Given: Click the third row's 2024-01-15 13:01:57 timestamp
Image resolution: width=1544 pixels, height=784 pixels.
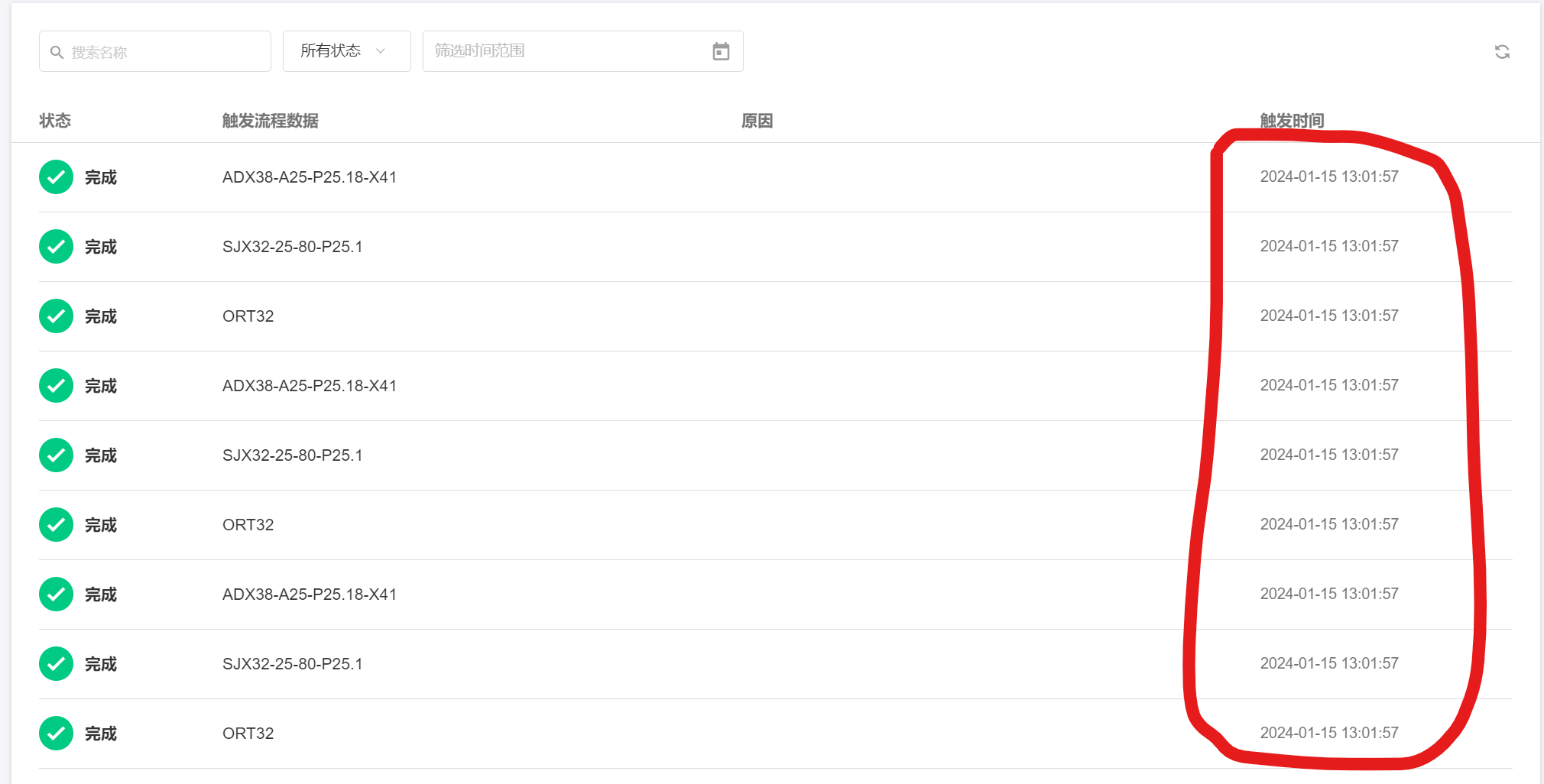Looking at the screenshot, I should click(1329, 316).
